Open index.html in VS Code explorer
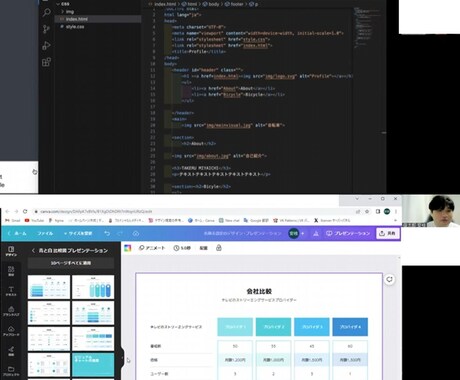Viewport: 460px width, 380px height. coord(77,19)
